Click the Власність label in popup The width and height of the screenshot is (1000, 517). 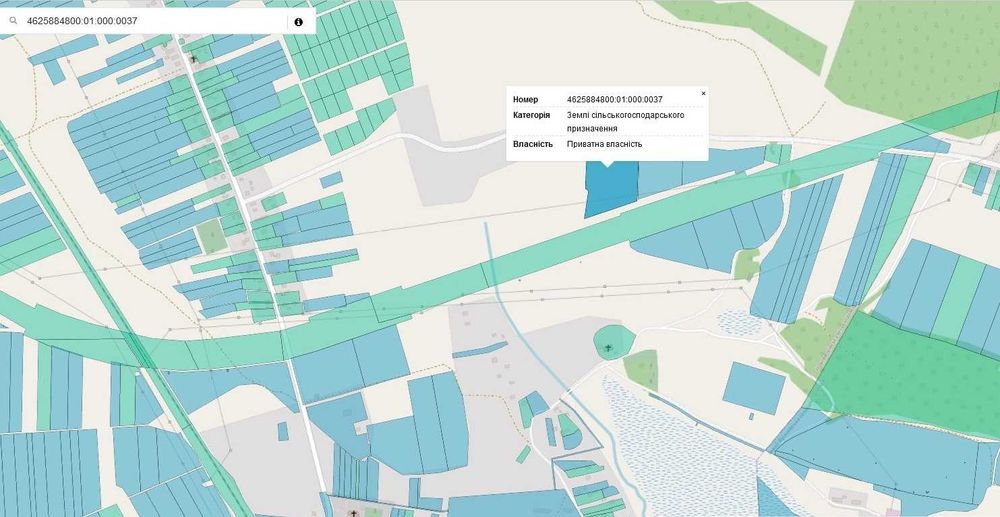pyautogui.click(x=533, y=144)
